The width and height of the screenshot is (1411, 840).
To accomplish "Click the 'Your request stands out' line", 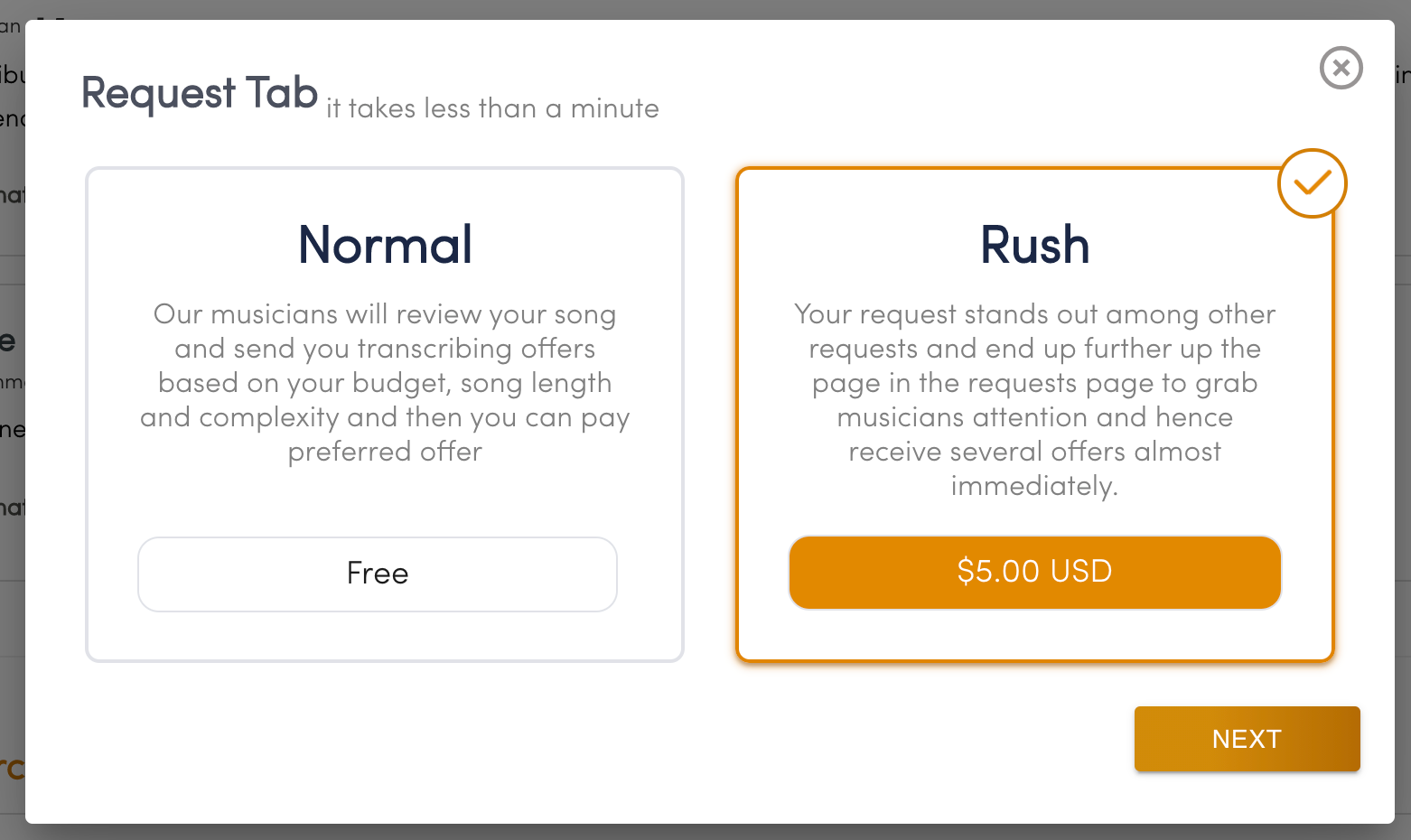I will pyautogui.click(x=1035, y=314).
